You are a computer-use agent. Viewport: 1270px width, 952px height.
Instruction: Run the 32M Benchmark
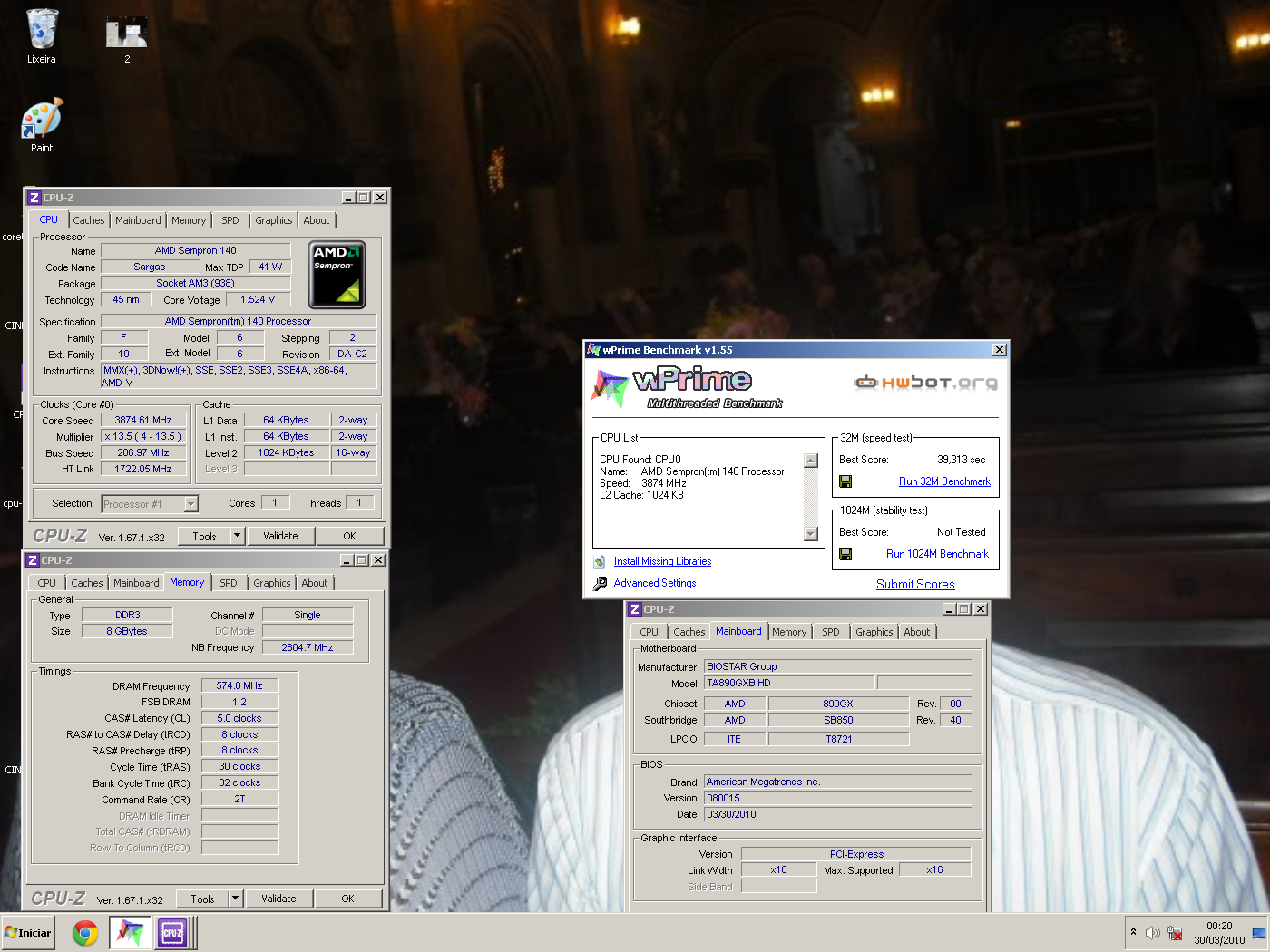point(944,481)
